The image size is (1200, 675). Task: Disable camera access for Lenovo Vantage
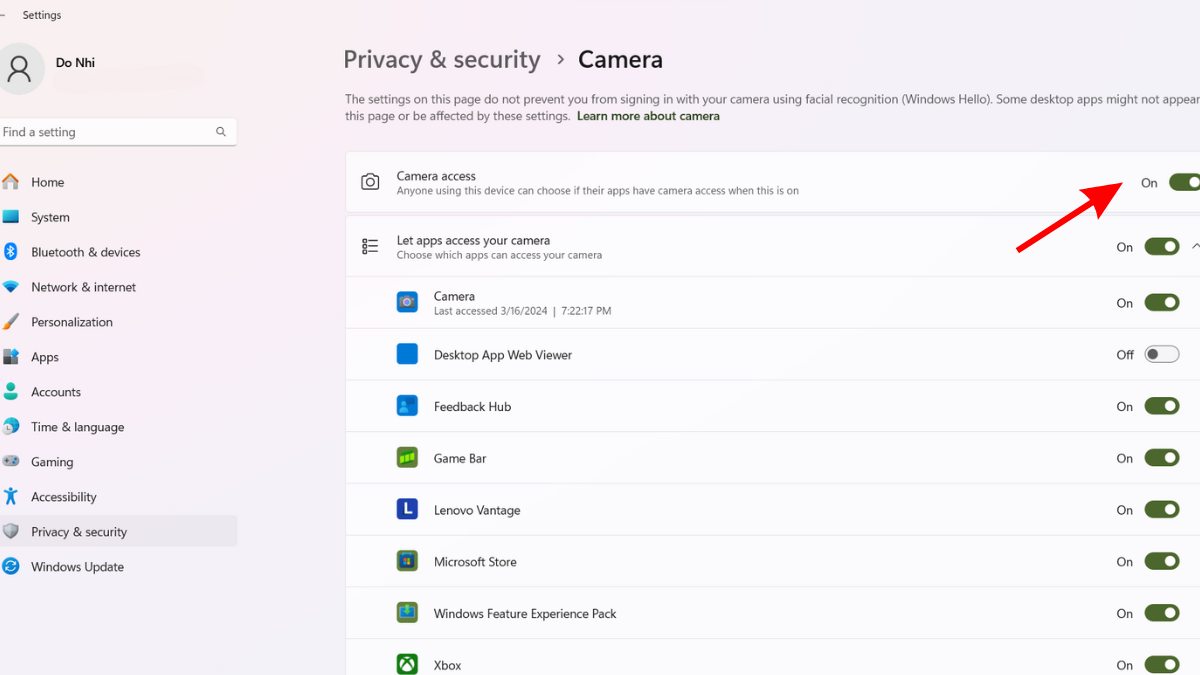[1162, 510]
